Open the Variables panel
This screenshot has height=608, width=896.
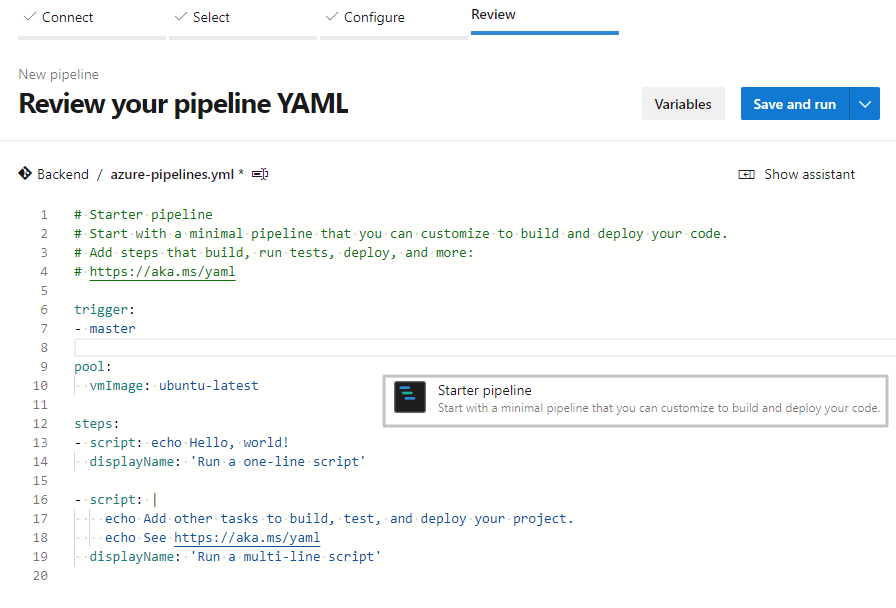click(683, 104)
